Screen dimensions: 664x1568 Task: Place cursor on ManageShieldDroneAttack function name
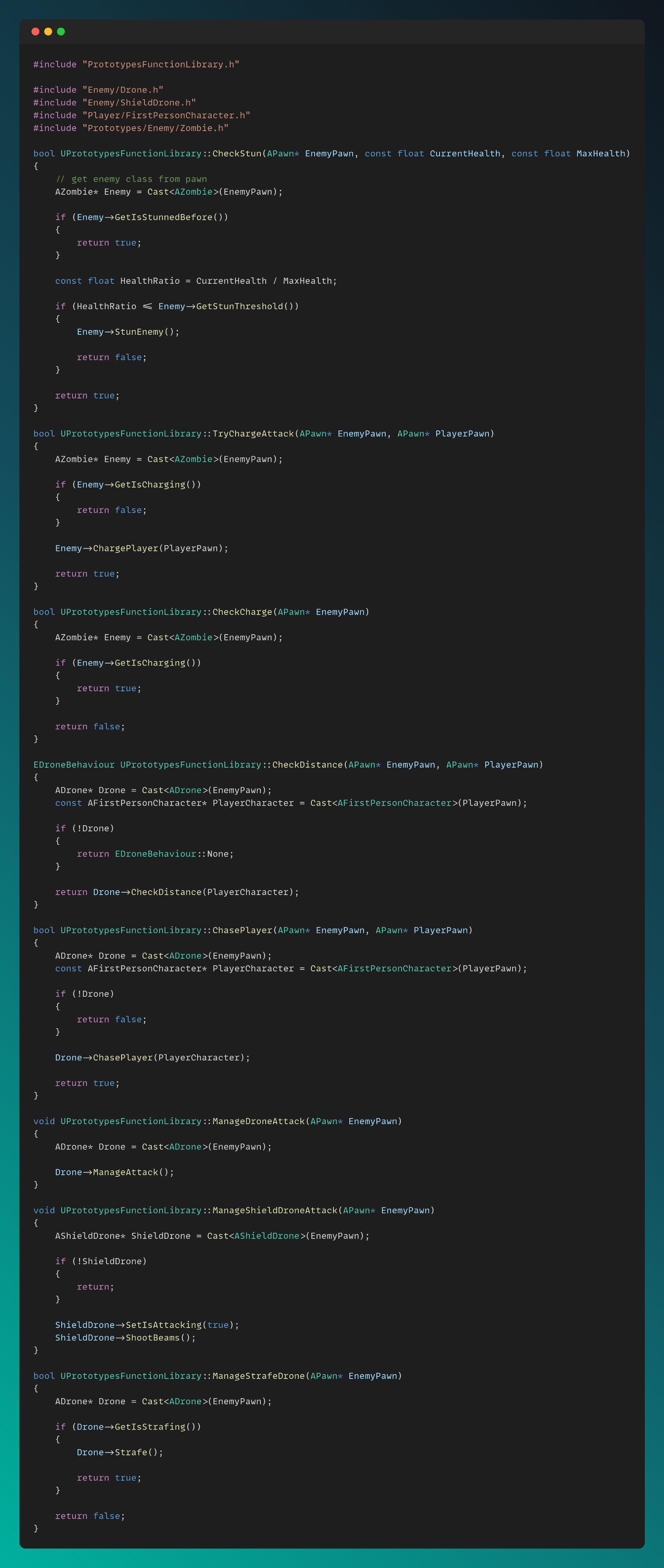(275, 1211)
